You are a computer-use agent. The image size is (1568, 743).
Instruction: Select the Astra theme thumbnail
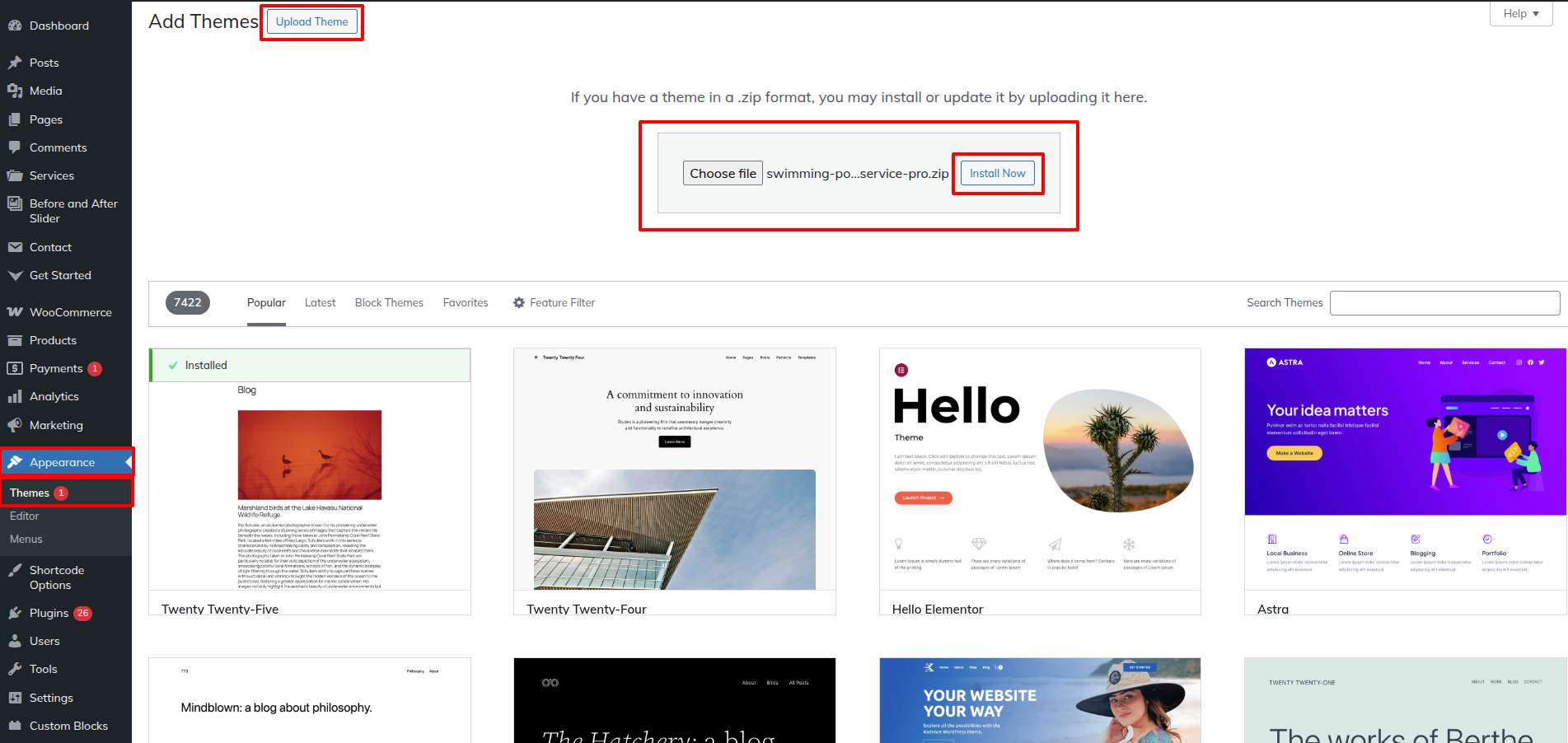click(x=1406, y=469)
